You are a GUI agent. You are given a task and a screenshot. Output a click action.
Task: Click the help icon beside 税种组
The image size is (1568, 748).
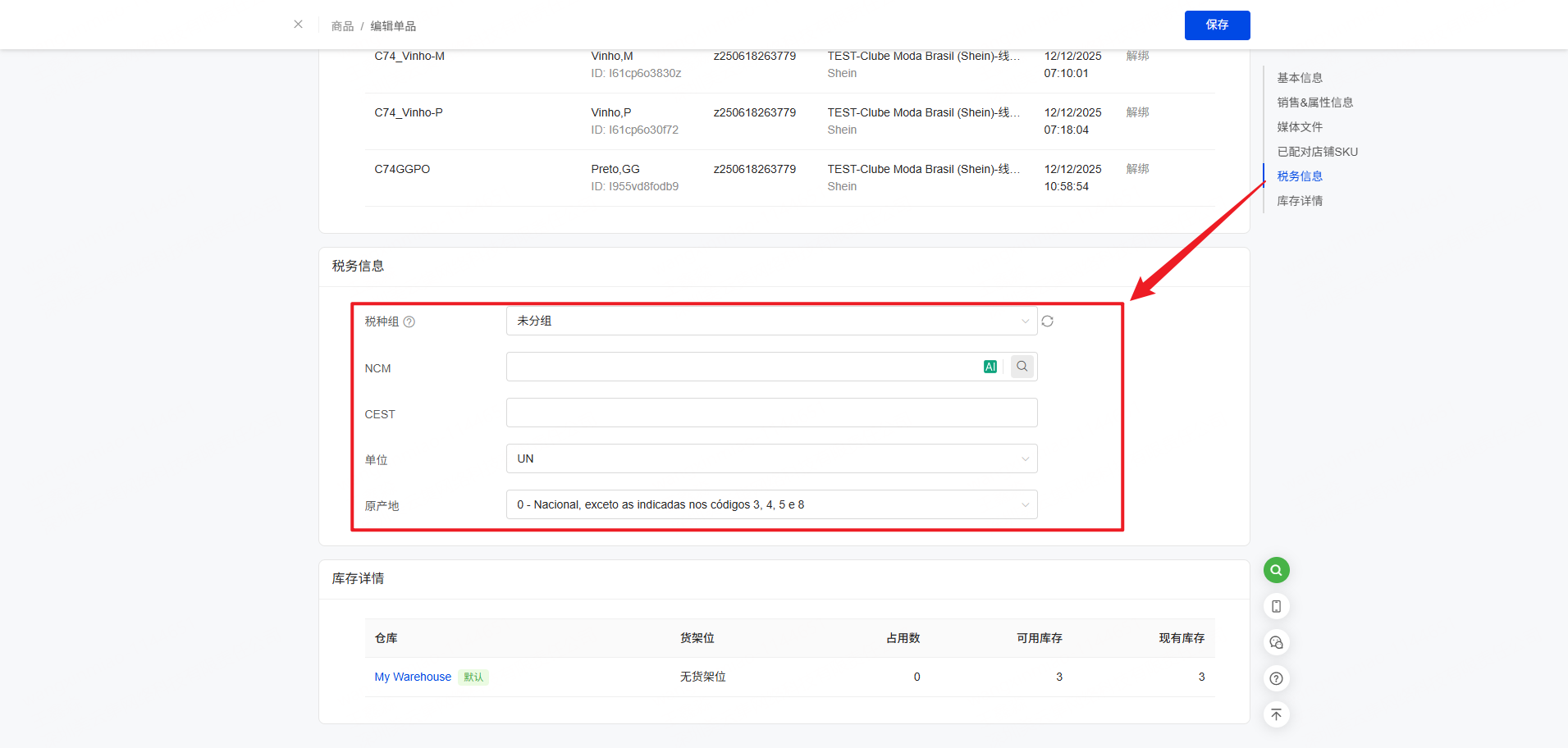coord(409,322)
